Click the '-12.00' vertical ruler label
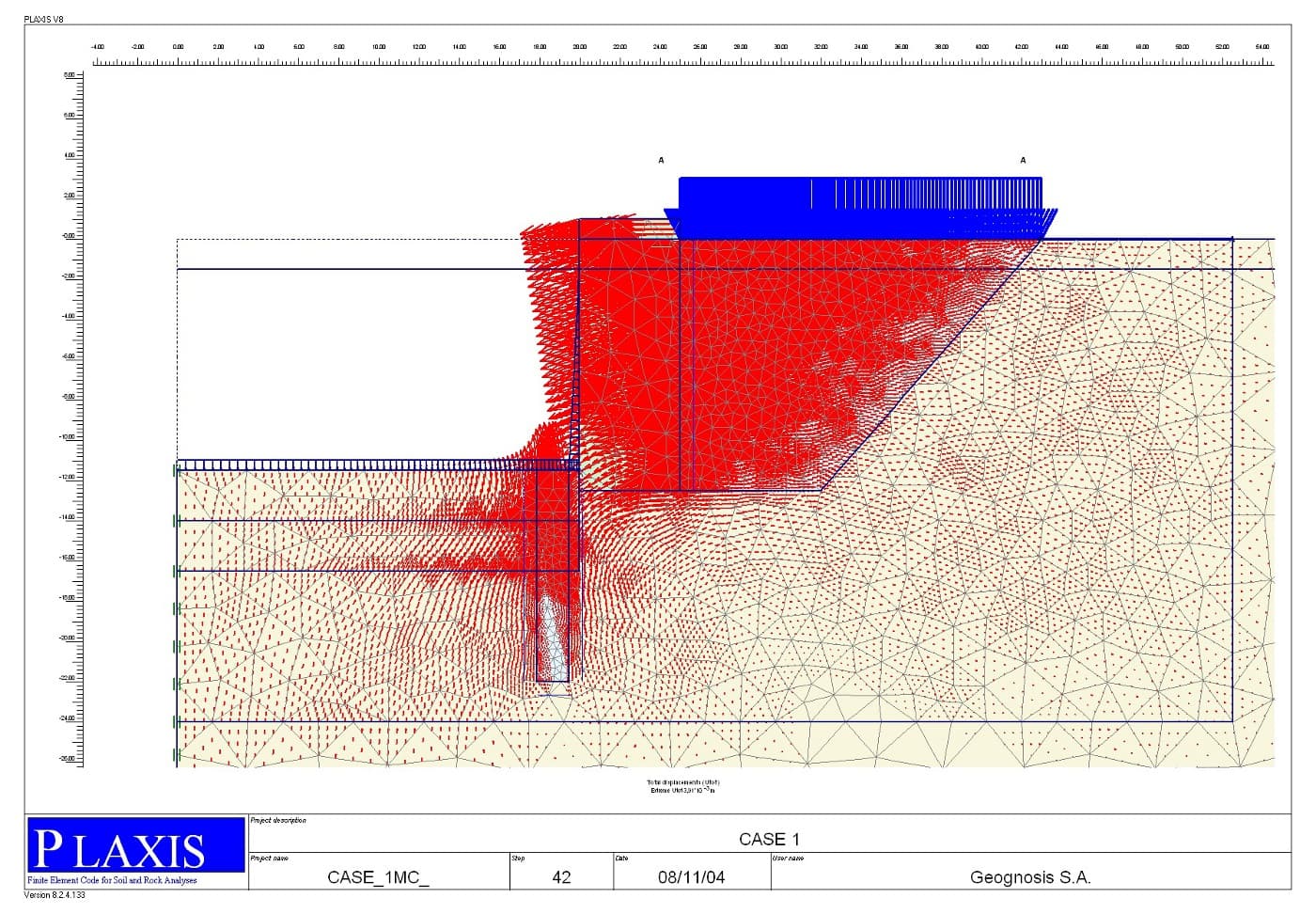 coord(68,477)
